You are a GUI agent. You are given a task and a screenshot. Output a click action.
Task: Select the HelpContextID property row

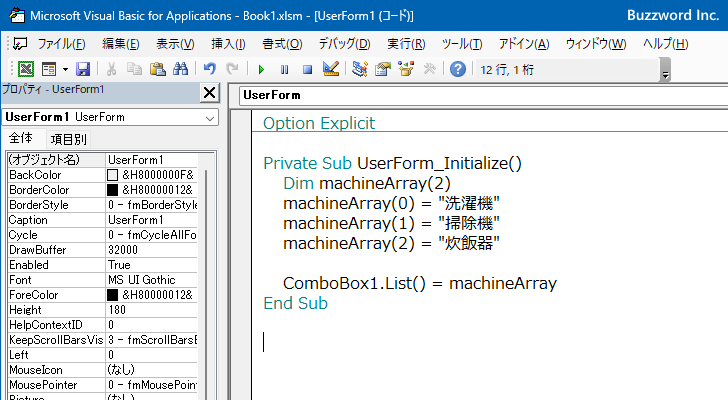[103, 325]
